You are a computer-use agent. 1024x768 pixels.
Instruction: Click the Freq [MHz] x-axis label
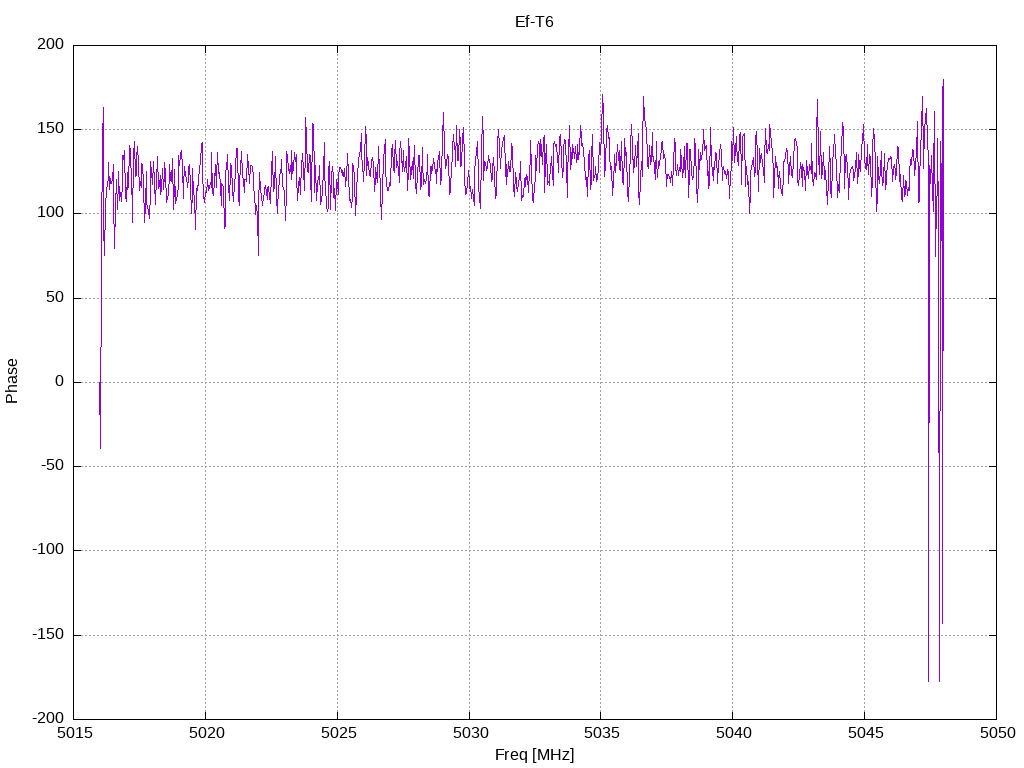coord(534,755)
